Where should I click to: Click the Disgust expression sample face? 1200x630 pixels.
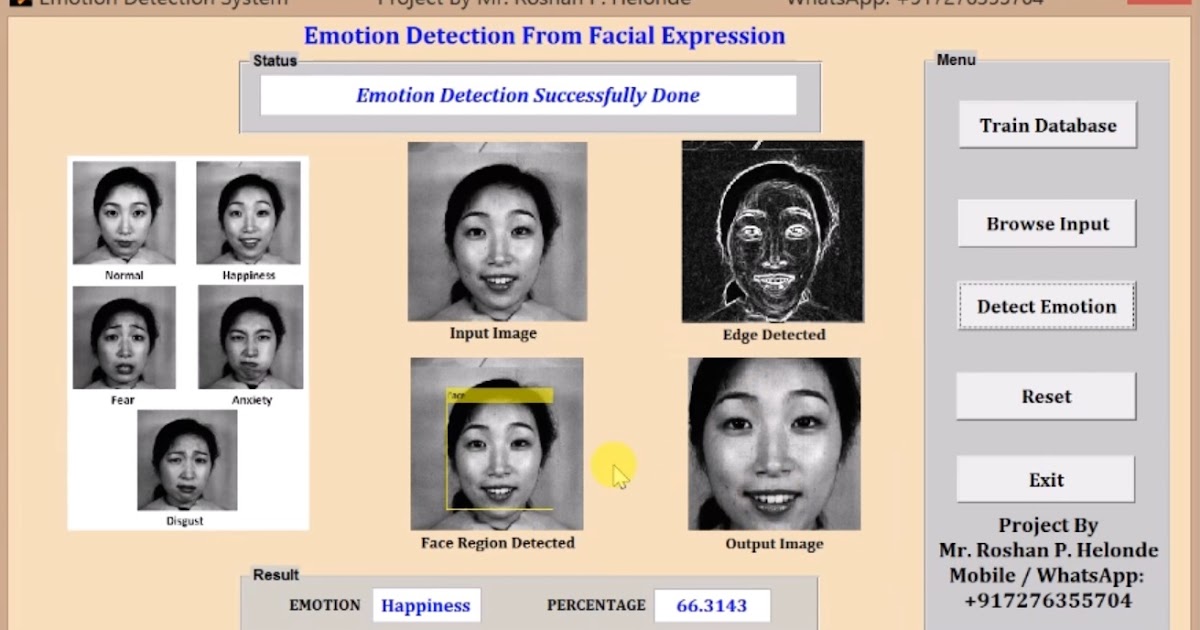[185, 461]
